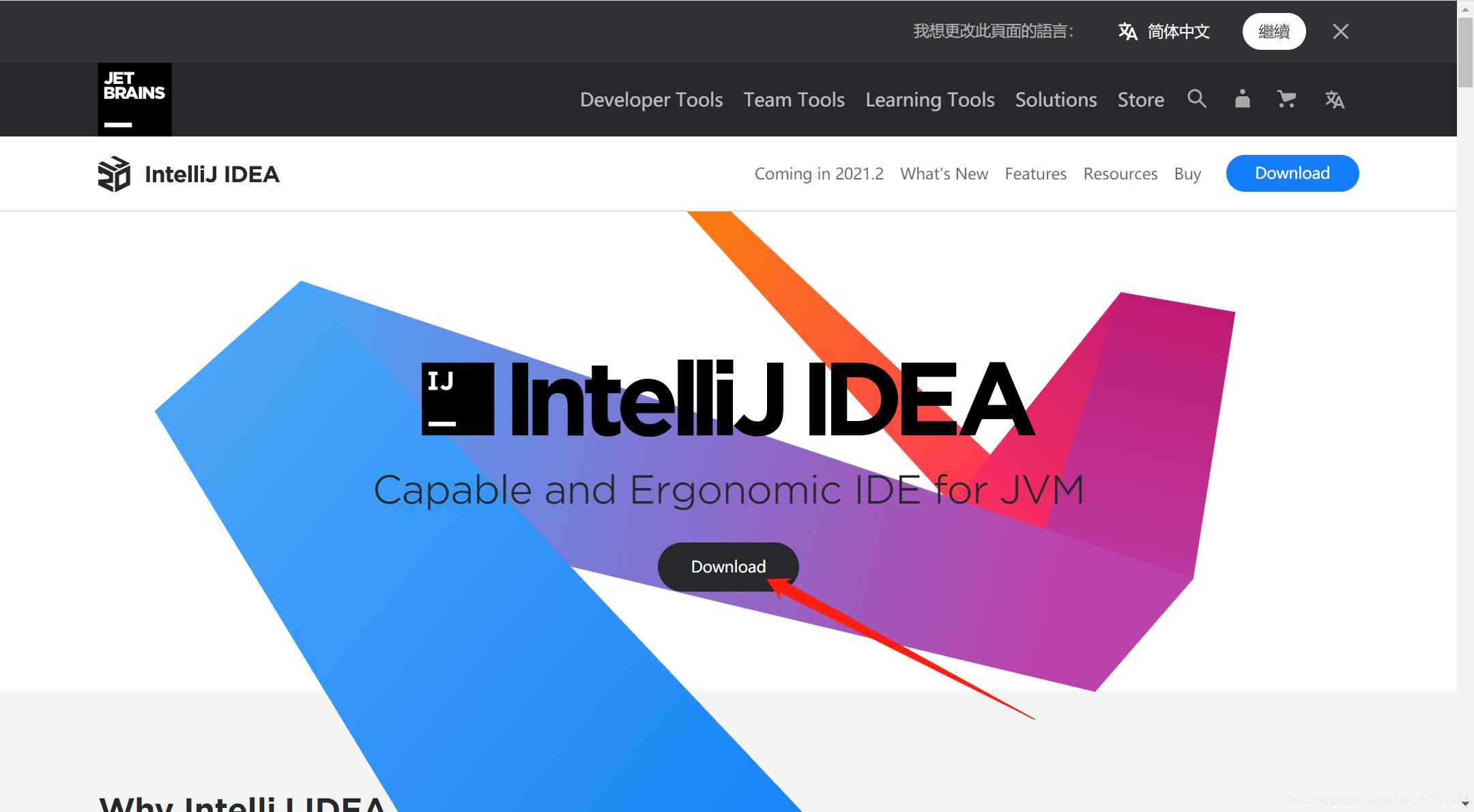Click the 繼續 continue button
1474x812 pixels.
(x=1274, y=31)
